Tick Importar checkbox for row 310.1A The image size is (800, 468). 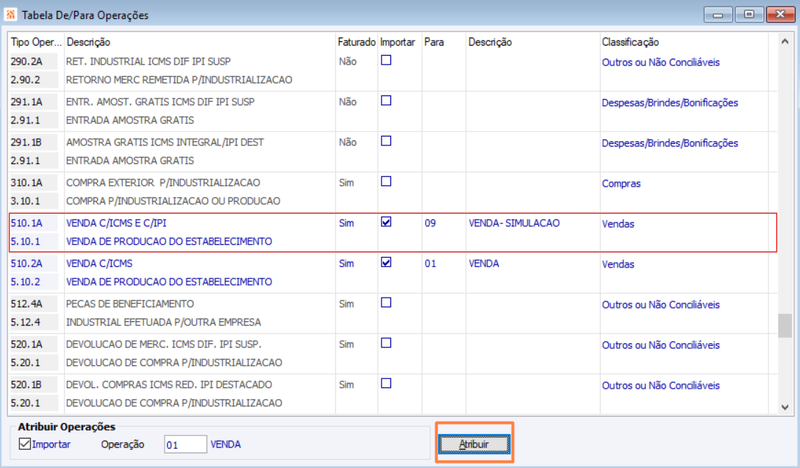pos(386,181)
